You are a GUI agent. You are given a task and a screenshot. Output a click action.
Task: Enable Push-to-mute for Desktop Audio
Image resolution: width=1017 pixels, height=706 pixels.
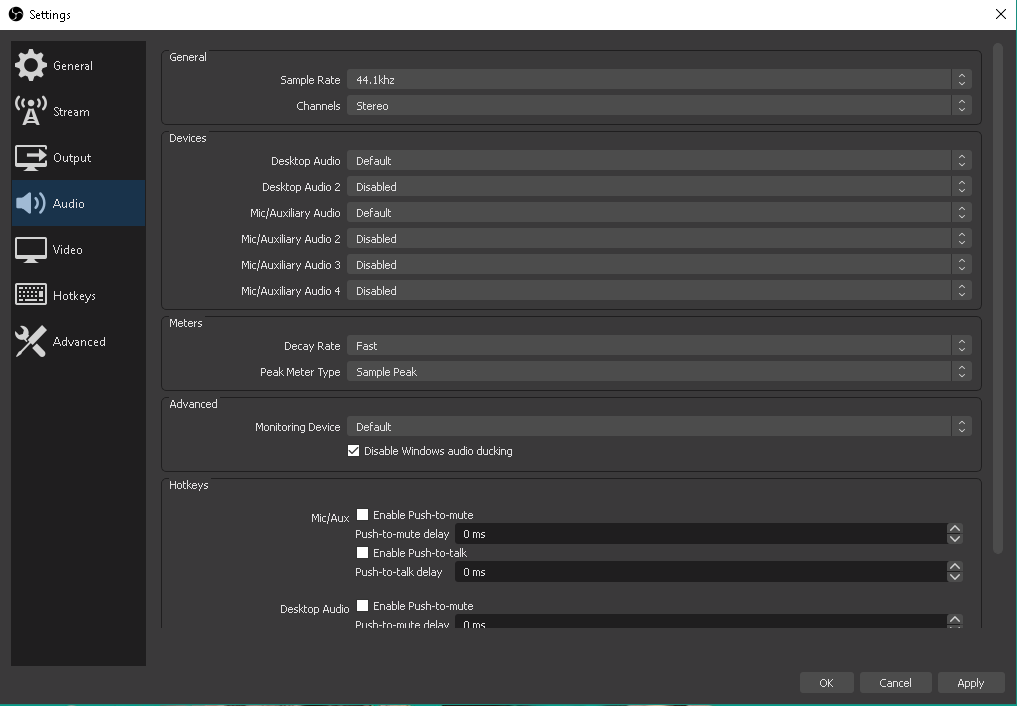363,606
